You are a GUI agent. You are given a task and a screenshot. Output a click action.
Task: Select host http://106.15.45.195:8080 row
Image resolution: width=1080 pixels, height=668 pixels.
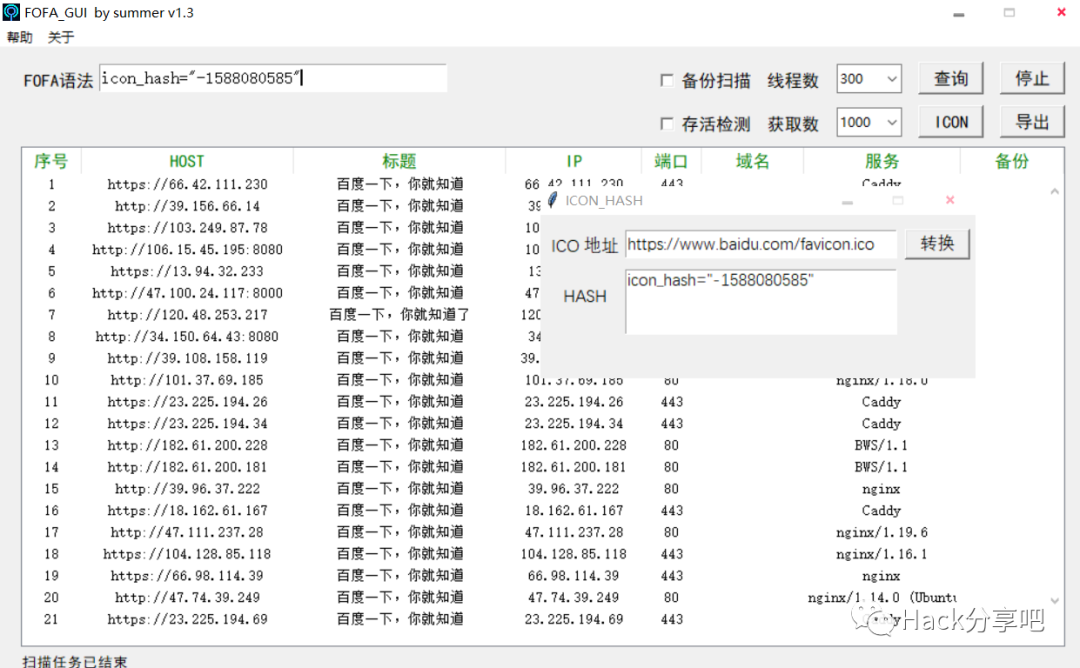[x=187, y=249]
